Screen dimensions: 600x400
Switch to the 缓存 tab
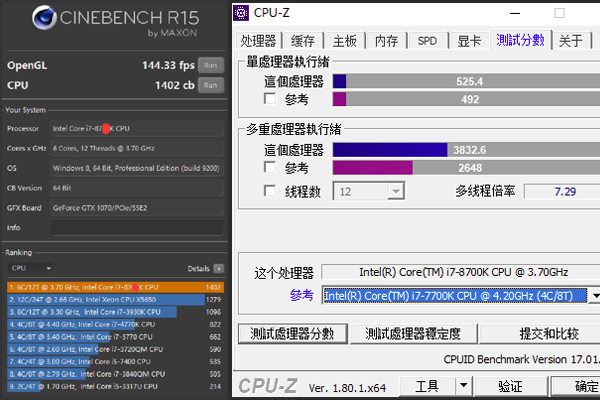[x=303, y=41]
